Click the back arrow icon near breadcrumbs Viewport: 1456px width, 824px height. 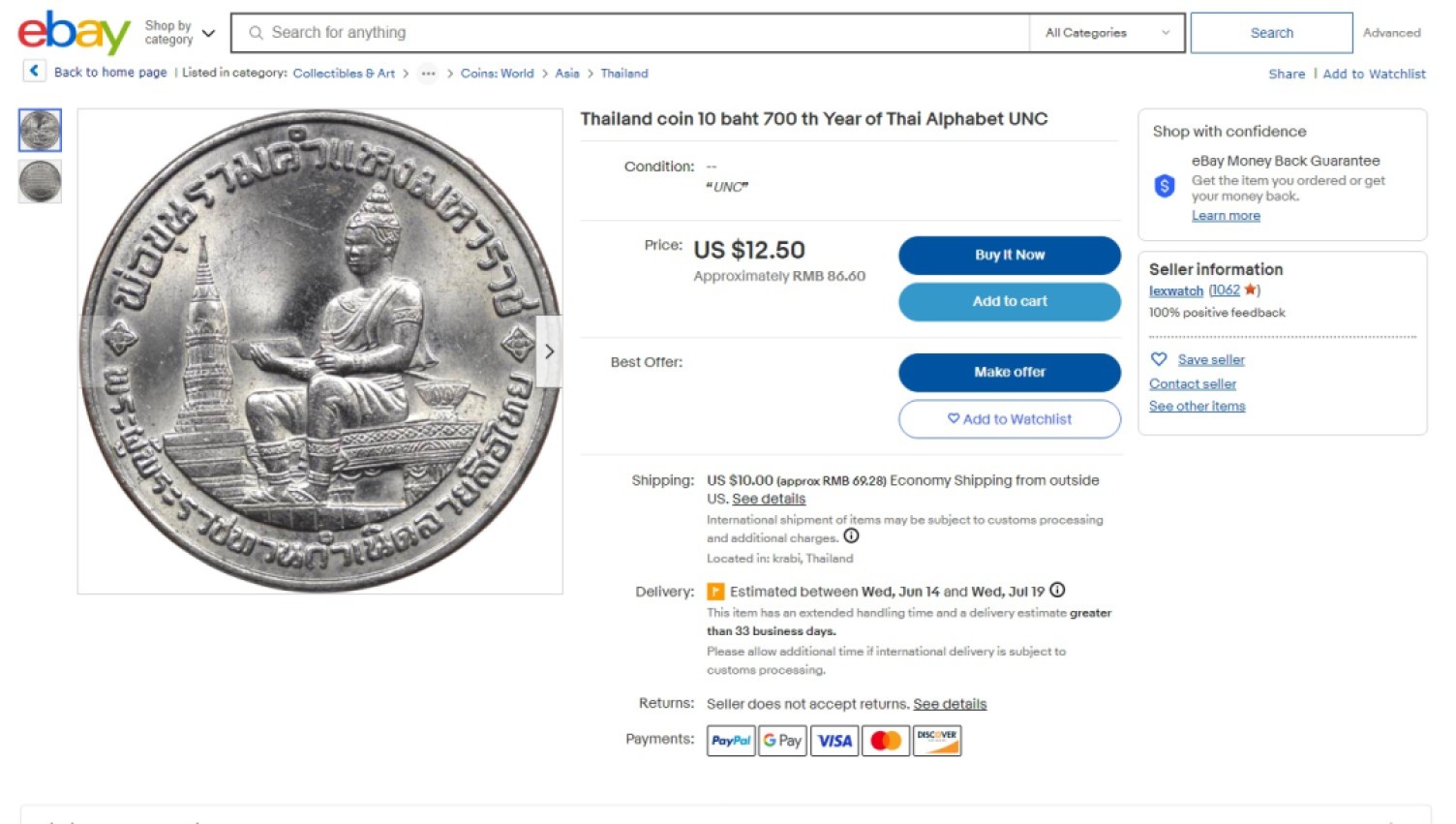click(34, 71)
